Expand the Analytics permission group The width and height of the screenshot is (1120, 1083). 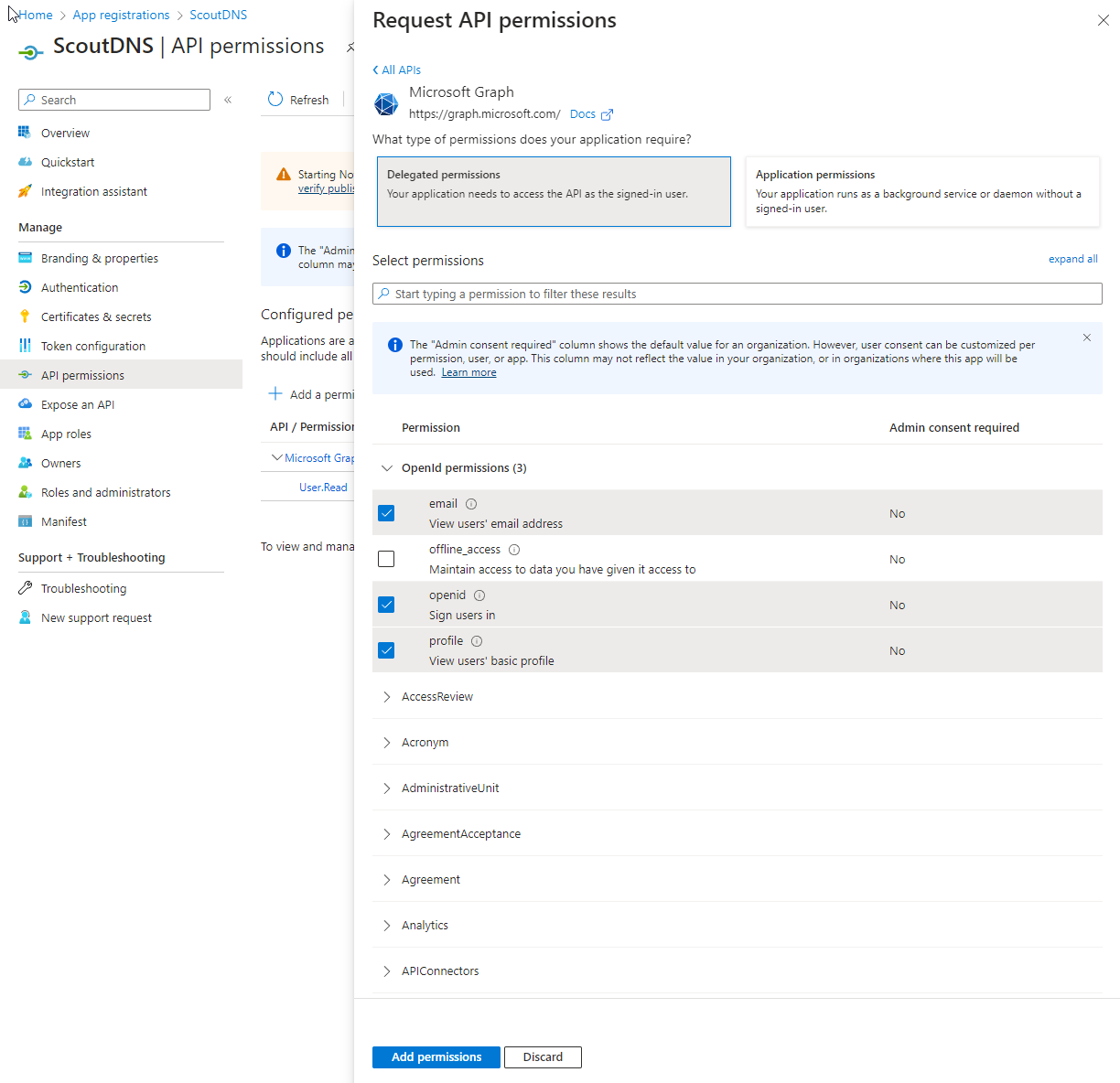point(386,926)
